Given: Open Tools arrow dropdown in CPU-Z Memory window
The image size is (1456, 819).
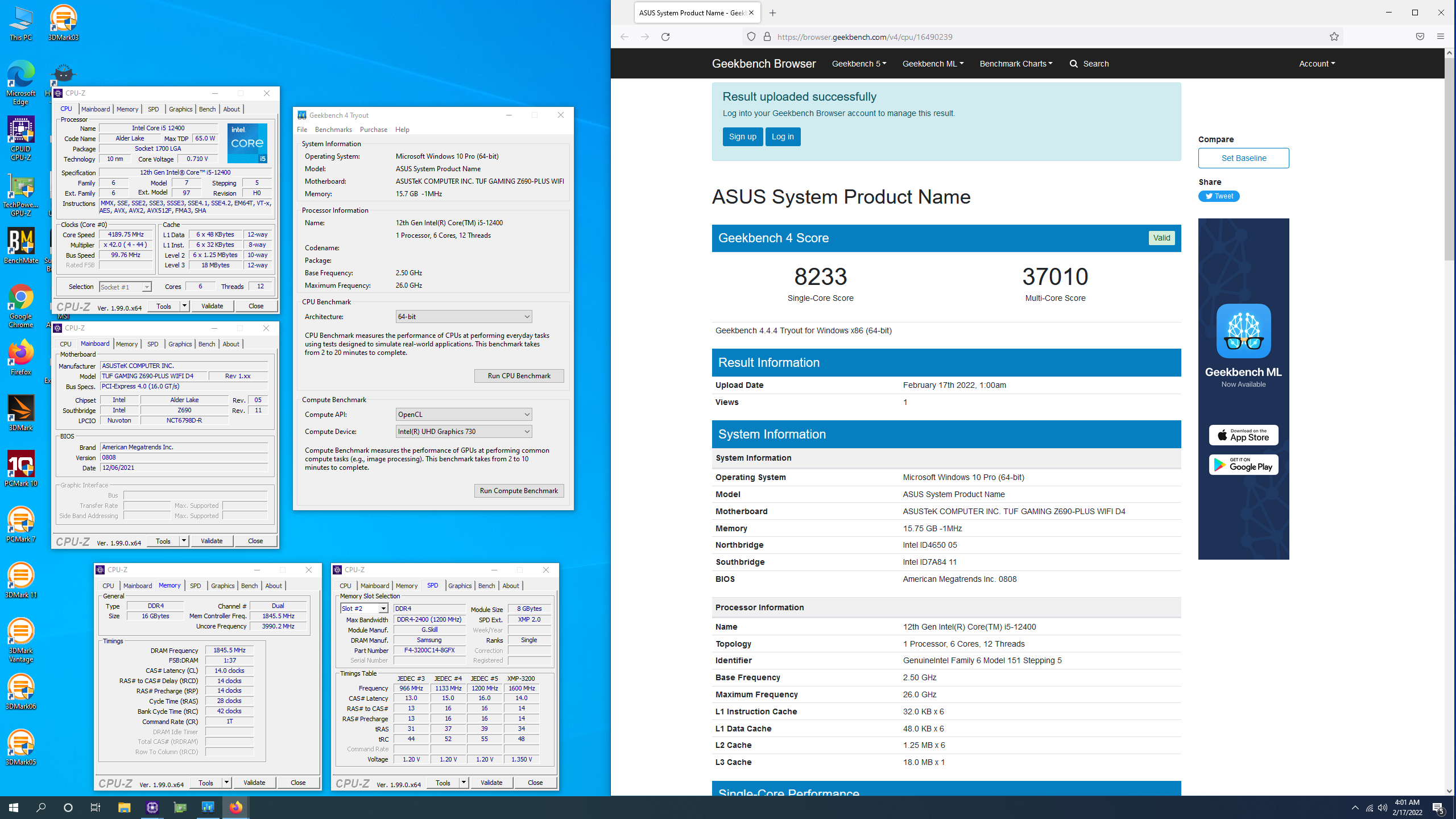Looking at the screenshot, I should click(x=226, y=783).
